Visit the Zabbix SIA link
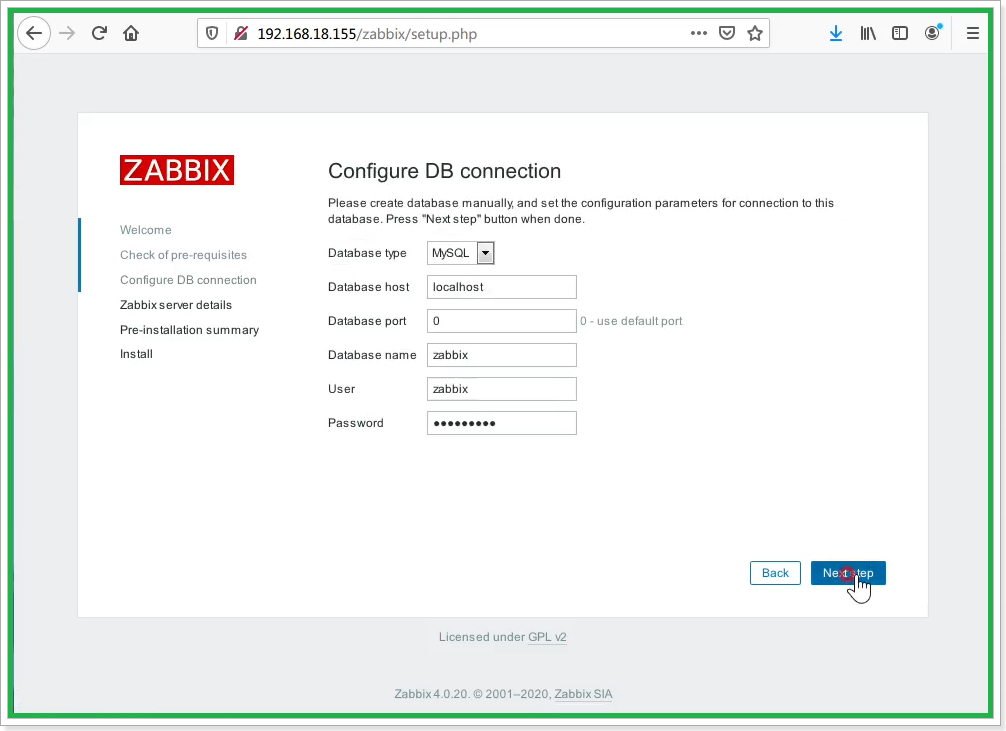Image resolution: width=1006 pixels, height=731 pixels. (583, 694)
